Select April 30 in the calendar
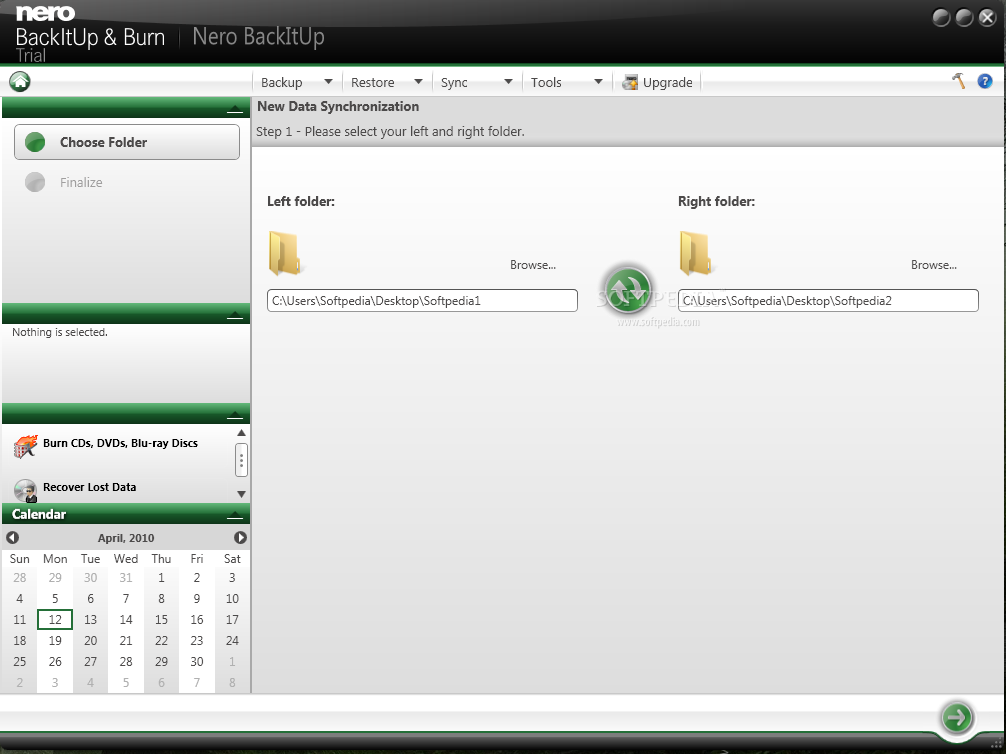Screen dimensions: 1006x754 (196, 662)
